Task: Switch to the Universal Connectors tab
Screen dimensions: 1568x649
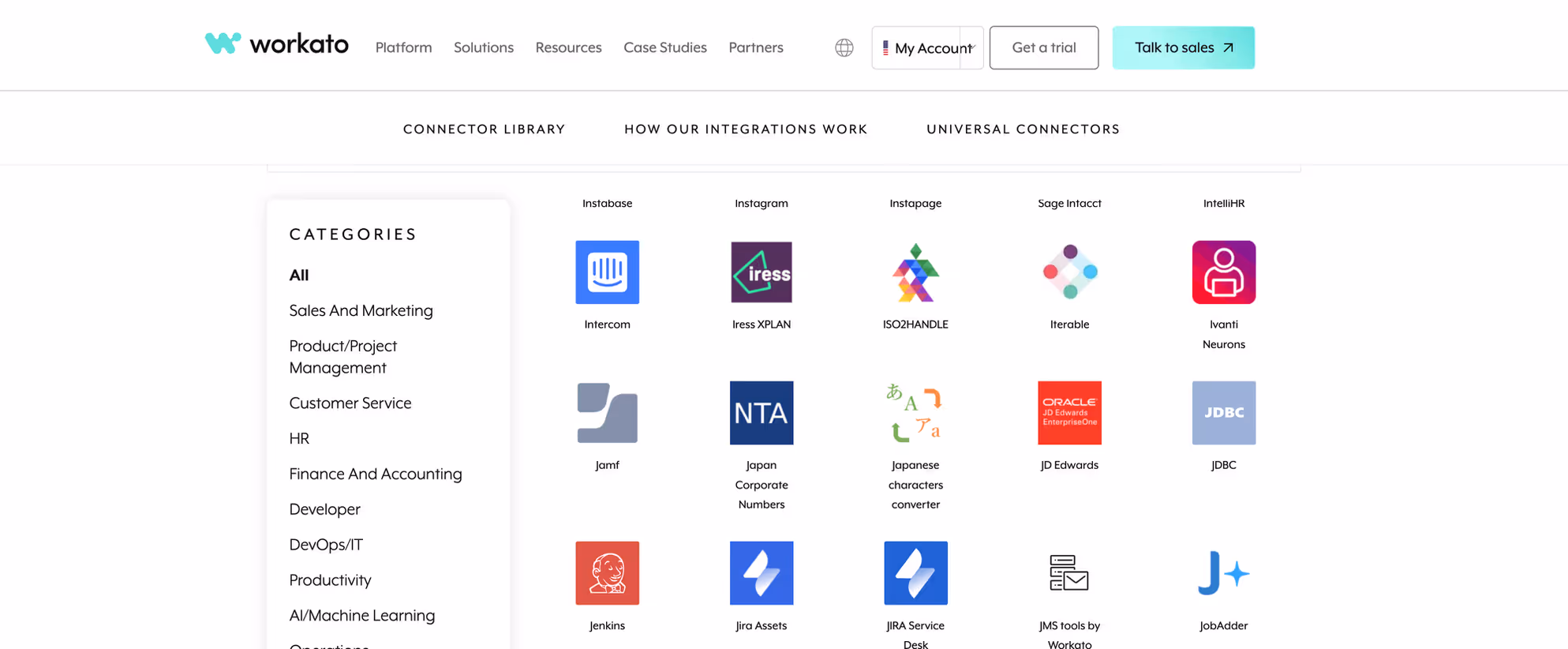Action: pos(1024,129)
